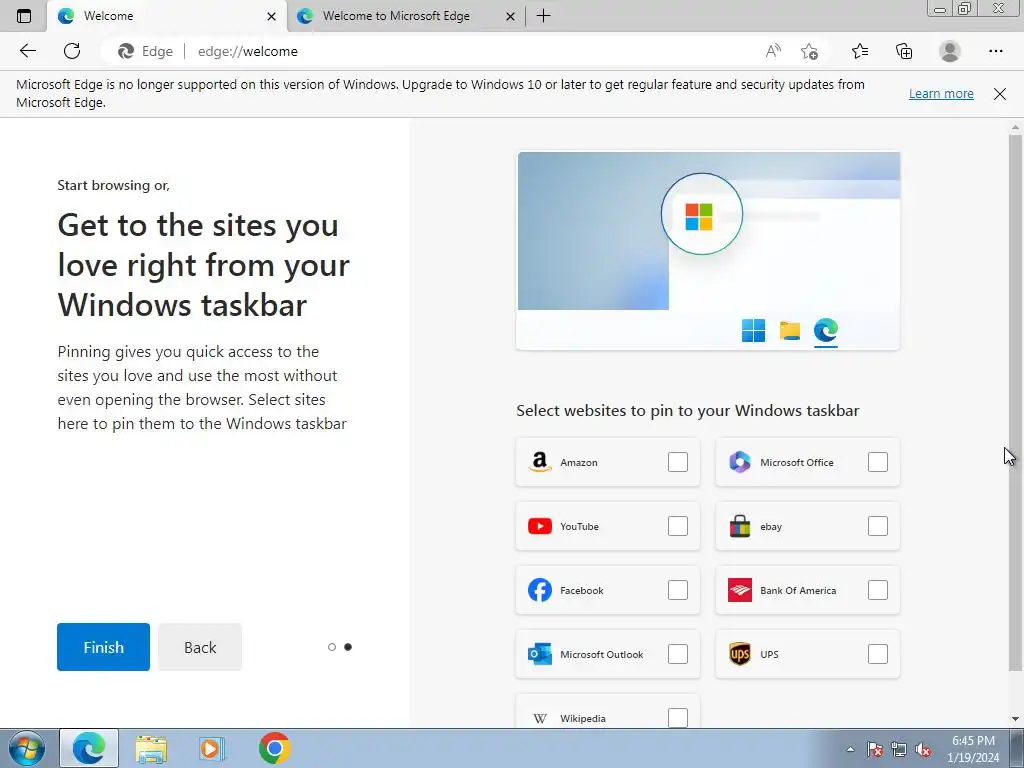
Task: Click the Facebook logo icon
Action: click(539, 590)
